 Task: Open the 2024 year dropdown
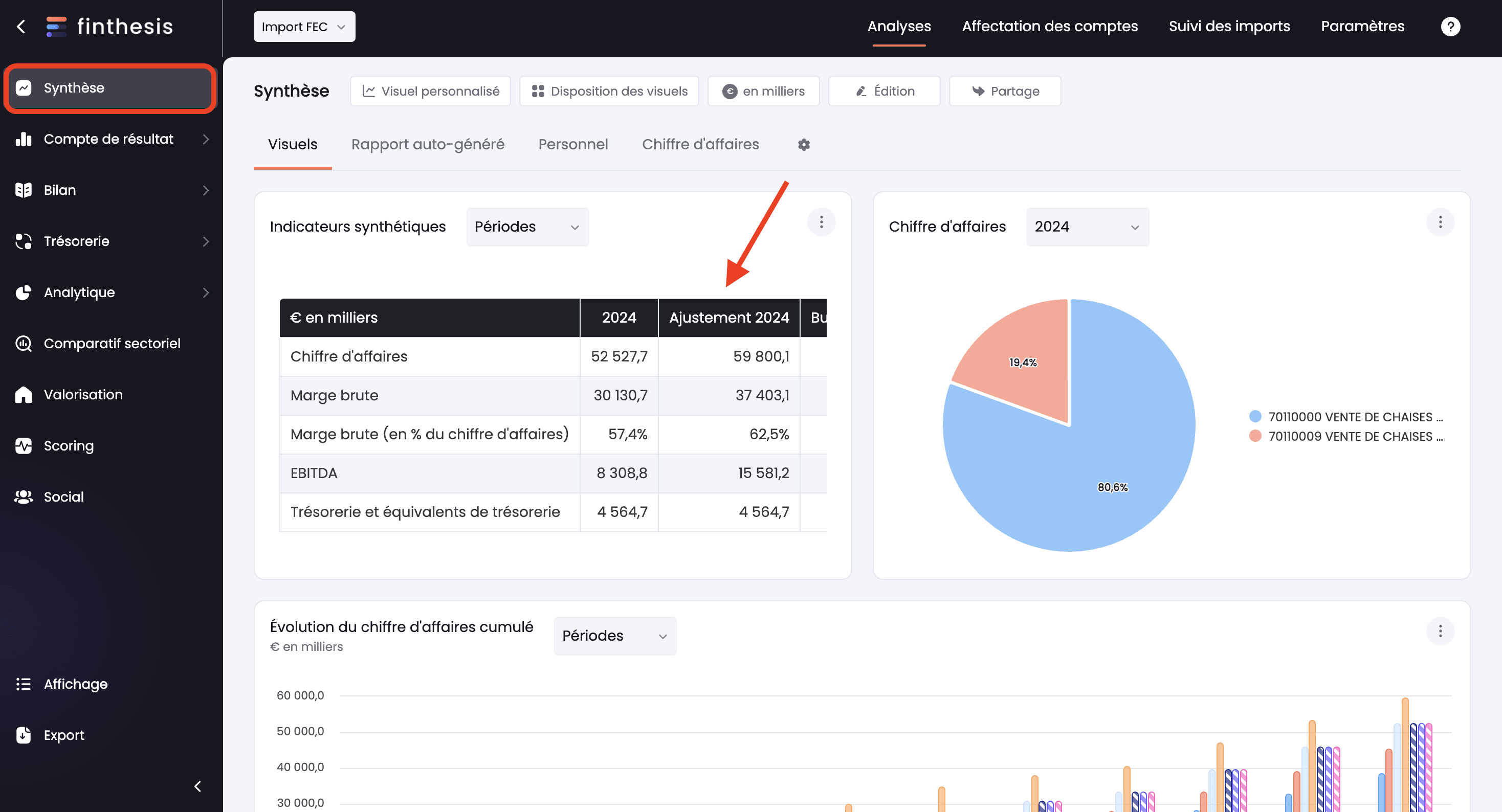pos(1087,227)
